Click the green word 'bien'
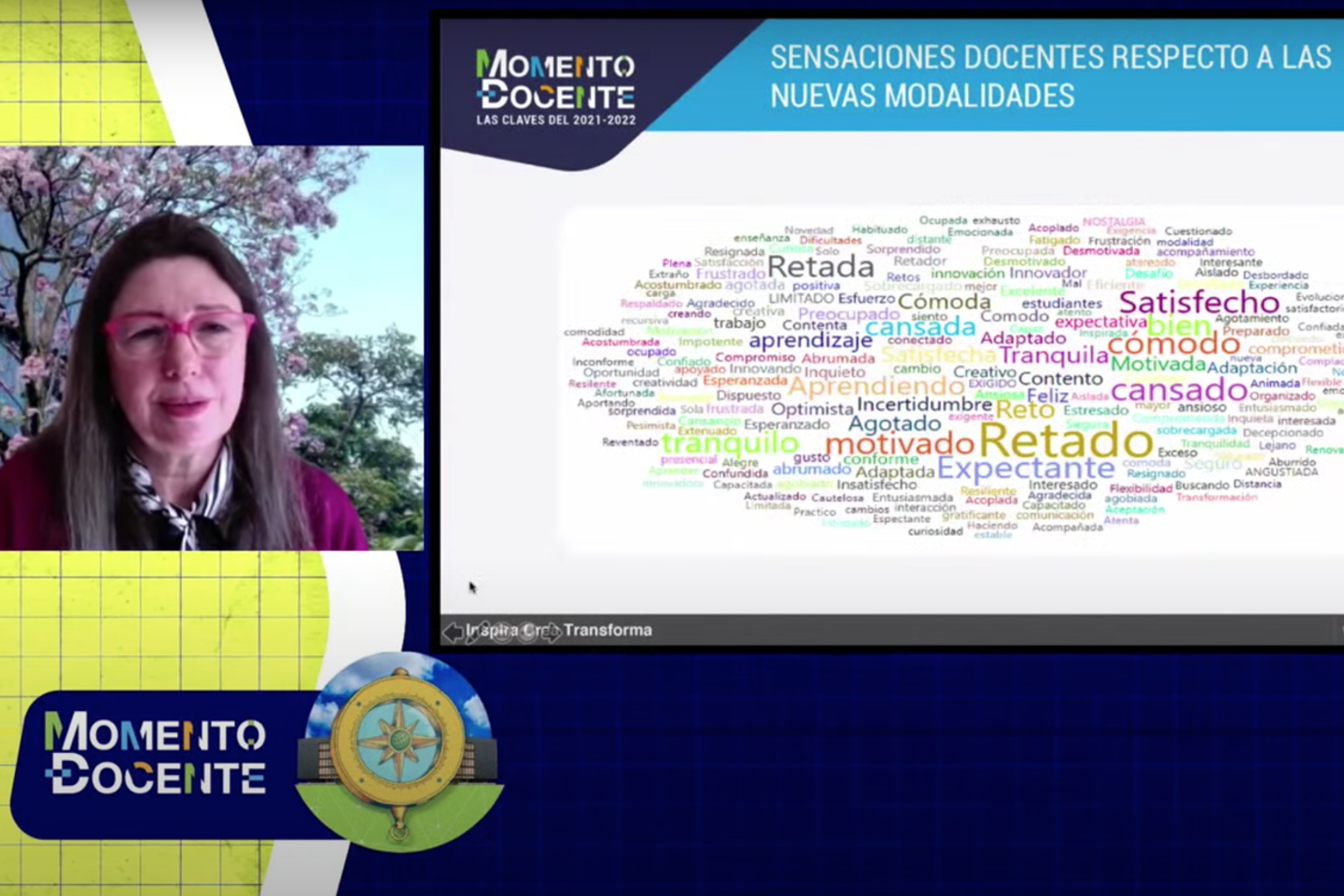The width and height of the screenshot is (1344, 896). (1179, 326)
